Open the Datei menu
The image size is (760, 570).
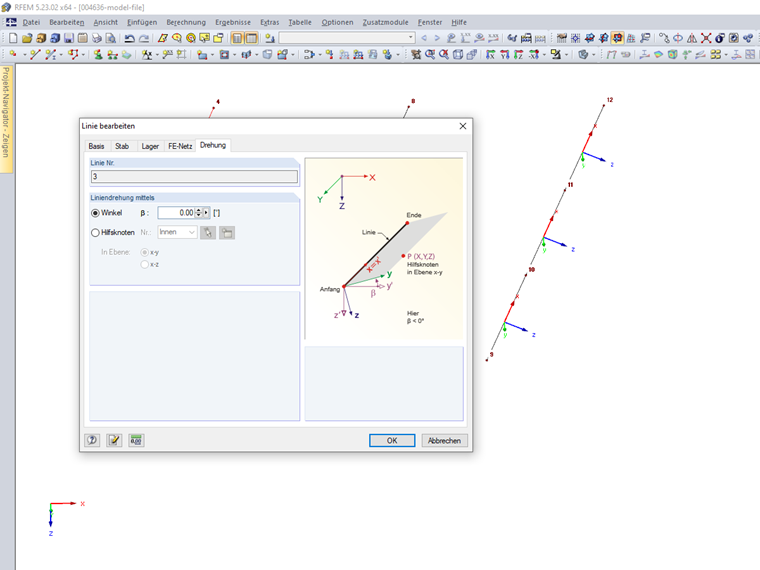pyautogui.click(x=31, y=22)
